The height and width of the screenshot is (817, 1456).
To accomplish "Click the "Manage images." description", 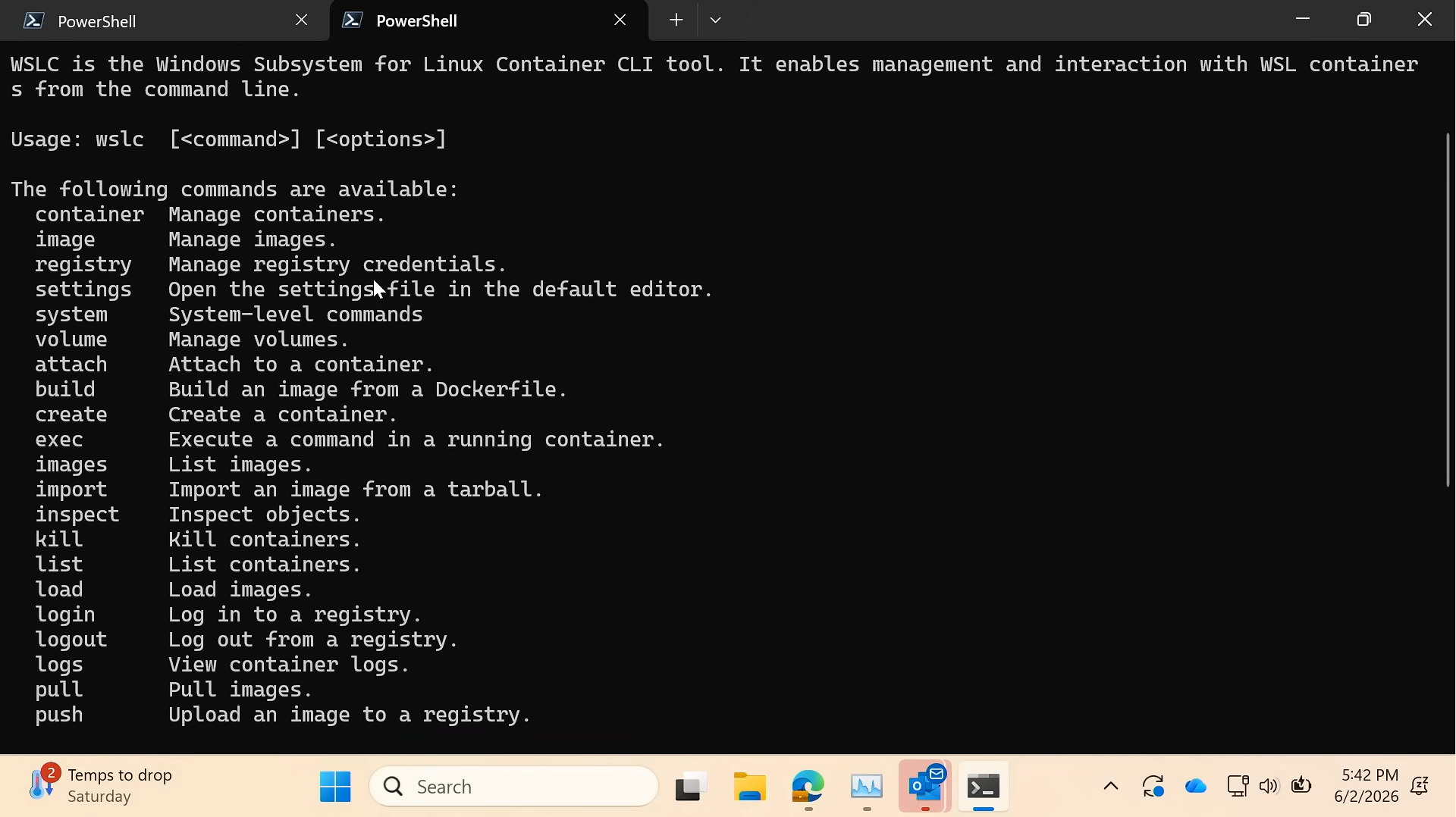I will (253, 240).
